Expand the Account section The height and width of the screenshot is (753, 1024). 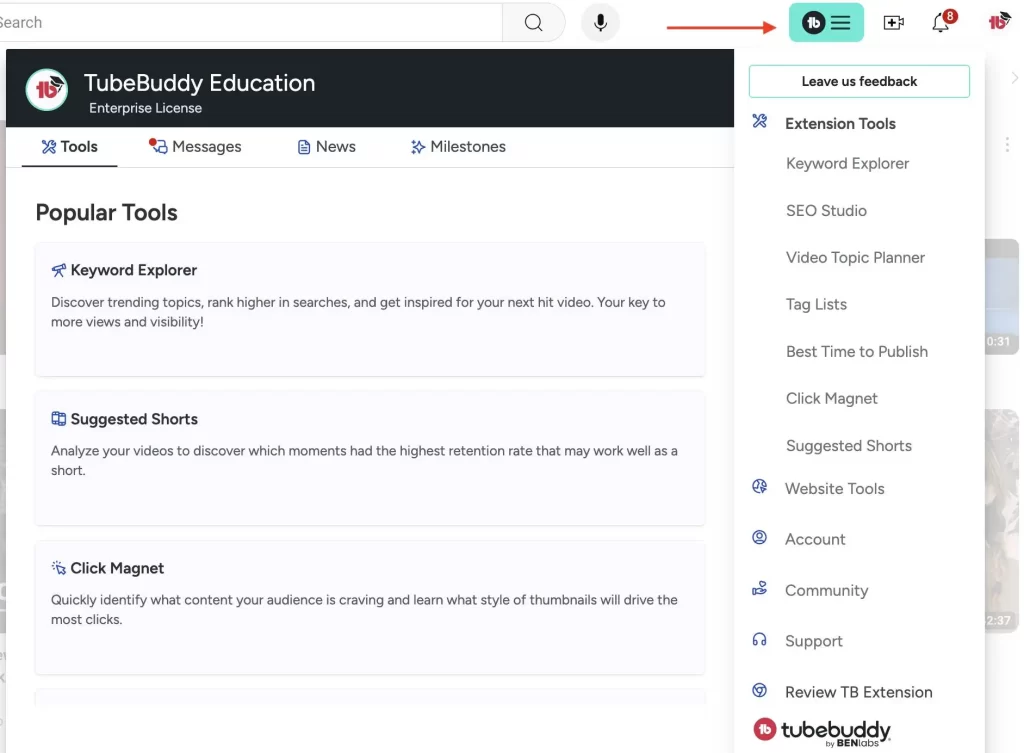click(x=814, y=539)
